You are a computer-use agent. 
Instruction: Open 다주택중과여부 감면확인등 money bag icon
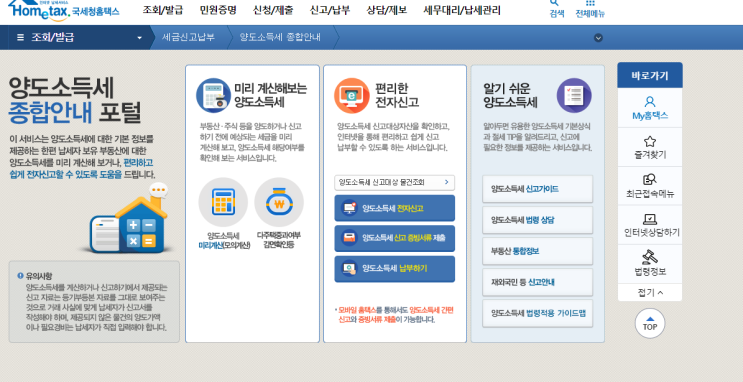(x=279, y=202)
